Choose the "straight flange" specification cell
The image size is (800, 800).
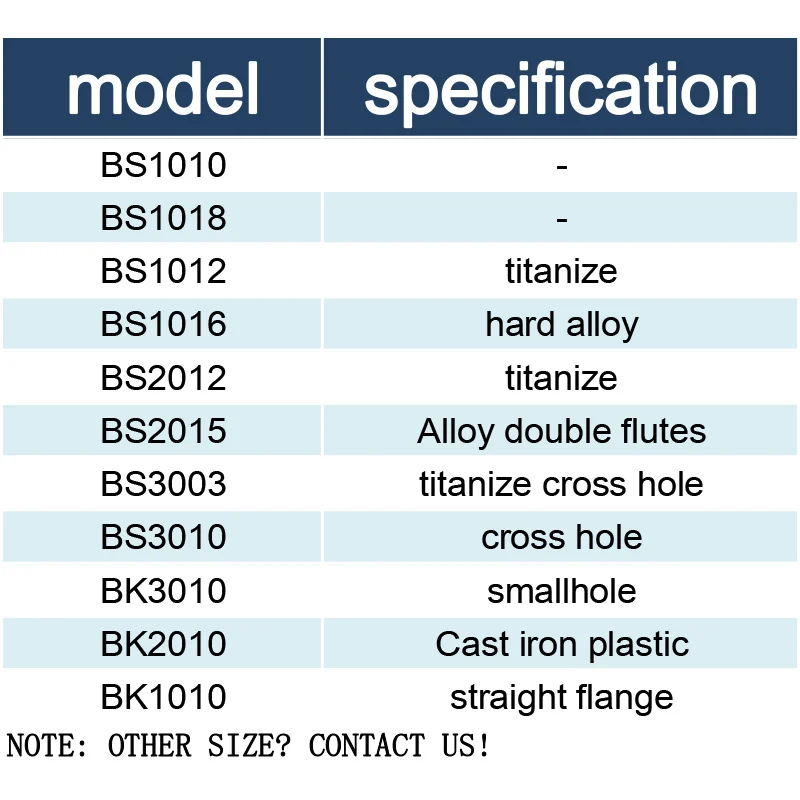point(561,697)
